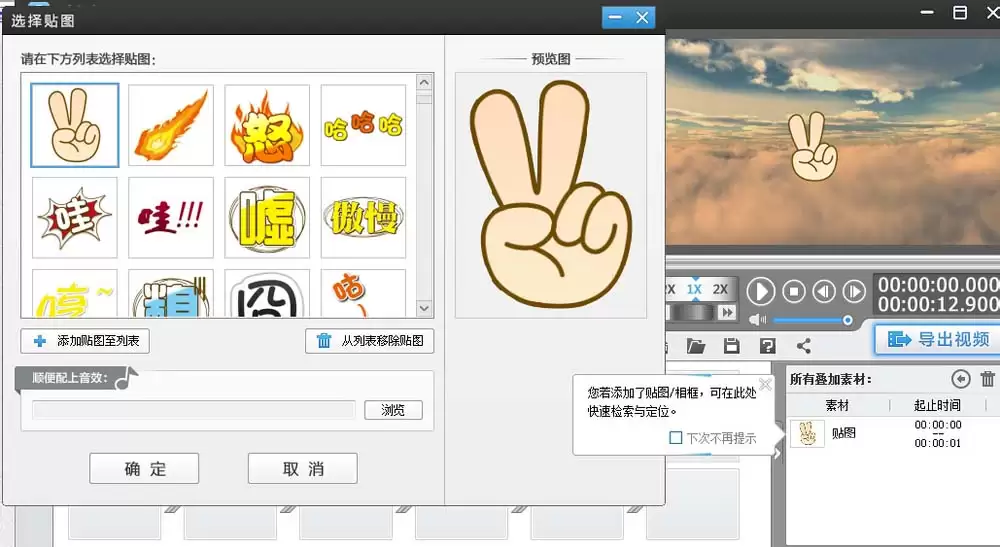Viewport: 1000px width, 547px height.
Task: Click 从列表移除贴图 button
Action: (369, 341)
